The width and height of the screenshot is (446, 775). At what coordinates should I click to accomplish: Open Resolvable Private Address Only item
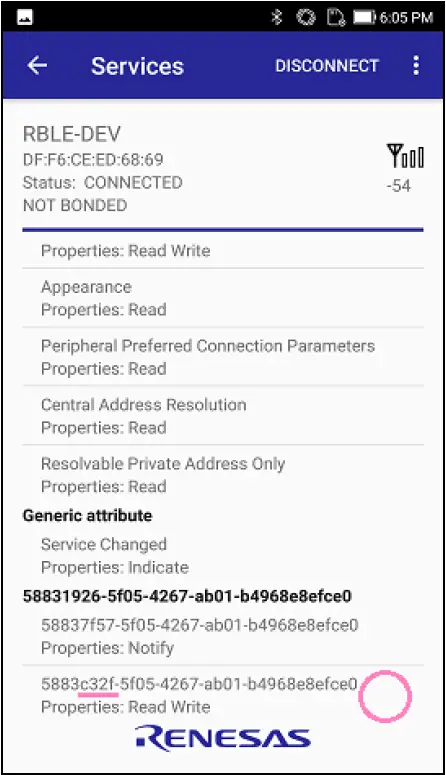pyautogui.click(x=223, y=474)
